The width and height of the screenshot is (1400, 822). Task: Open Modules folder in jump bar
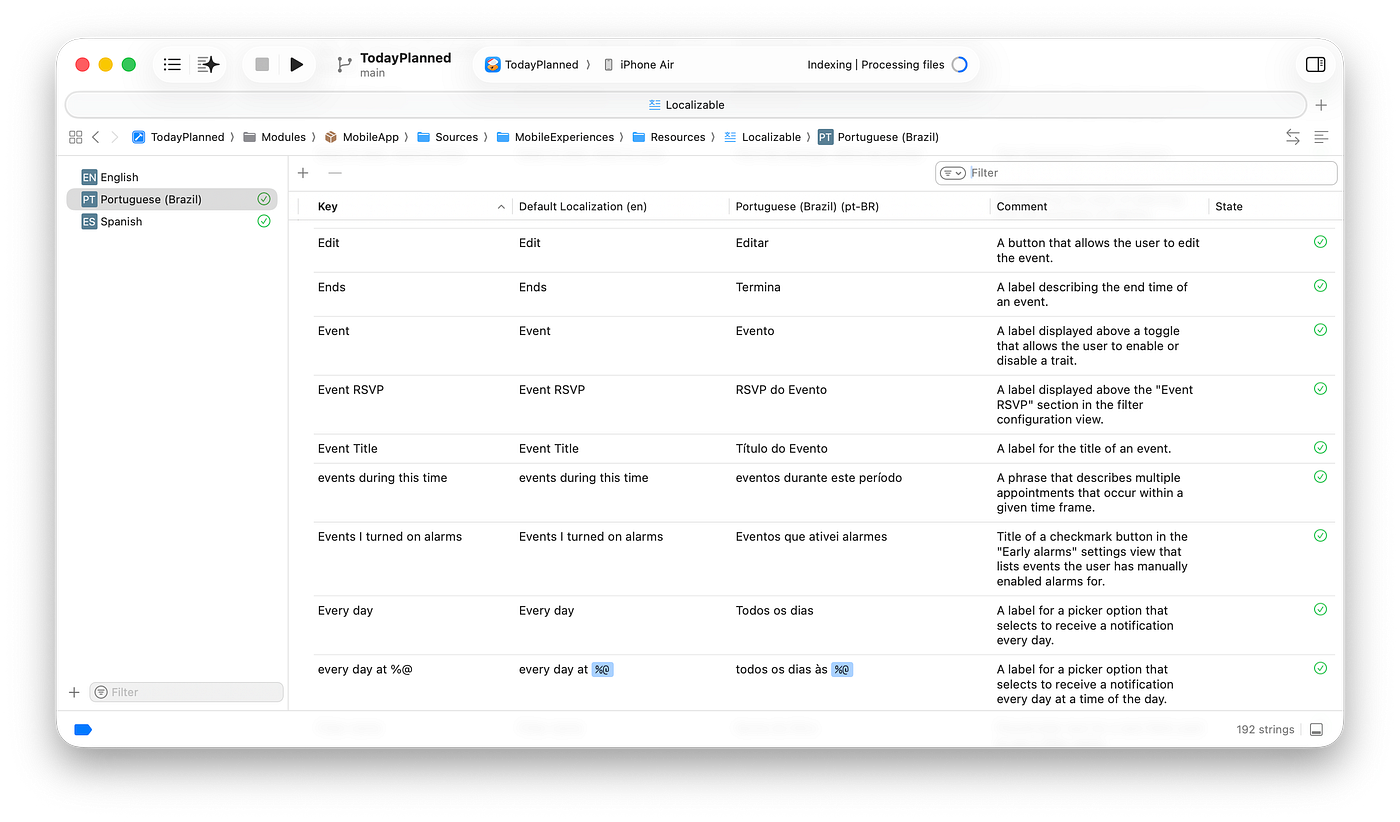click(275, 137)
